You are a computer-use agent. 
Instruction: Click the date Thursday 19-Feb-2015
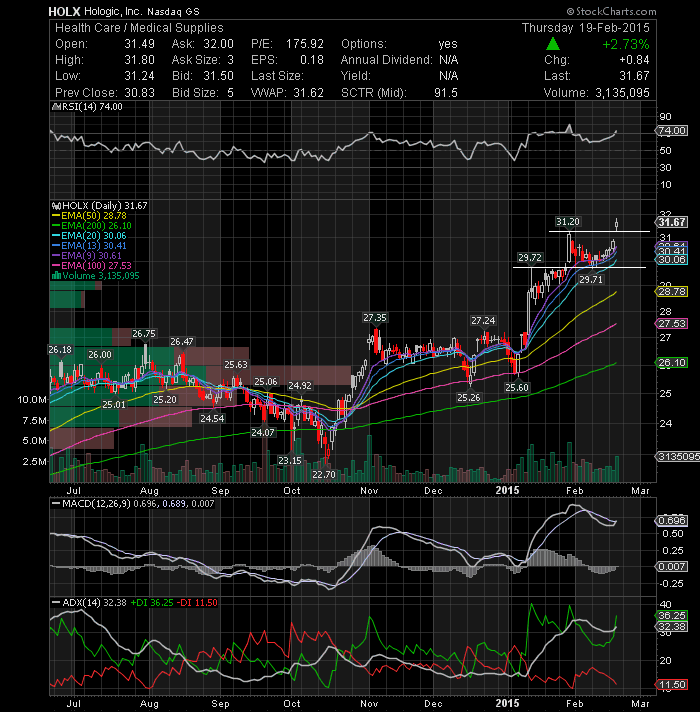point(586,28)
